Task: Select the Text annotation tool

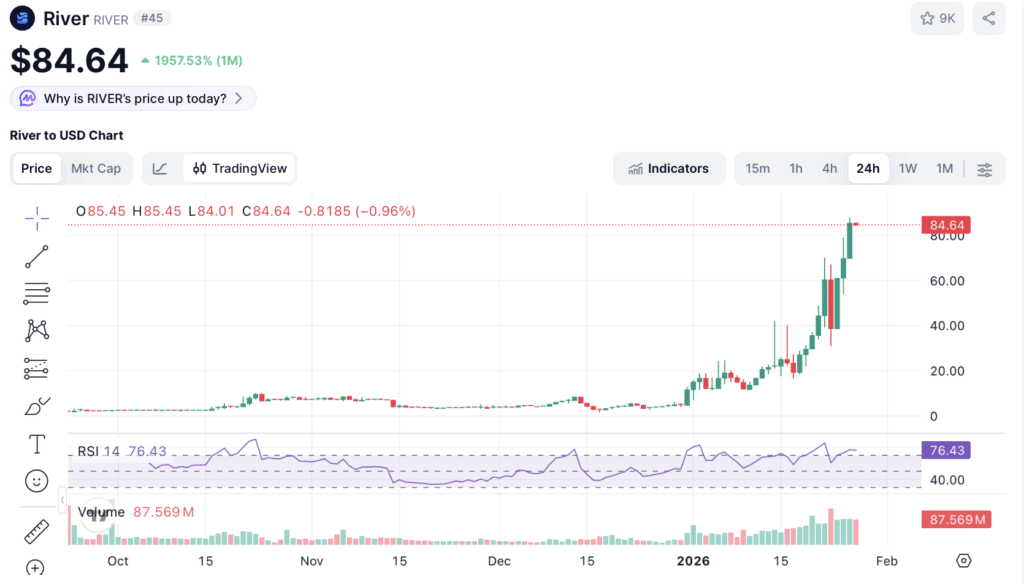Action: pyautogui.click(x=37, y=444)
